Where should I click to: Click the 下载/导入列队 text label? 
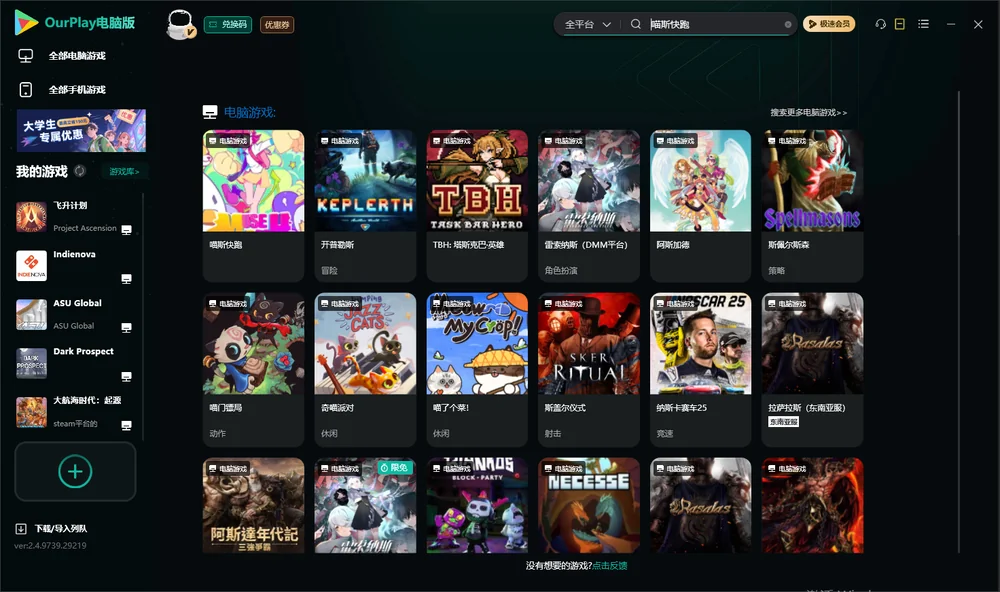[61, 529]
